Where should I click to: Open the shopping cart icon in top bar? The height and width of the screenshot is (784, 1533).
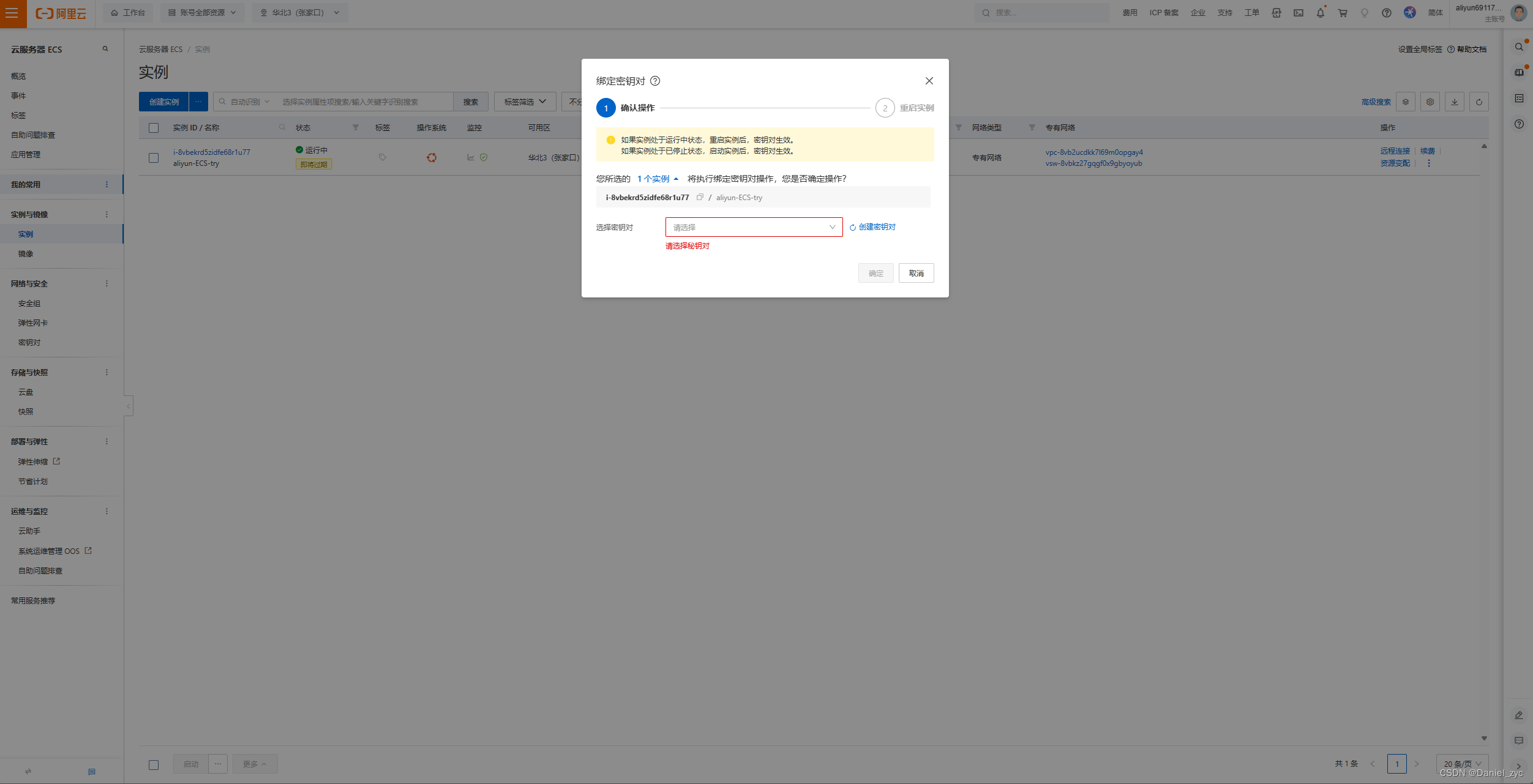point(1343,13)
